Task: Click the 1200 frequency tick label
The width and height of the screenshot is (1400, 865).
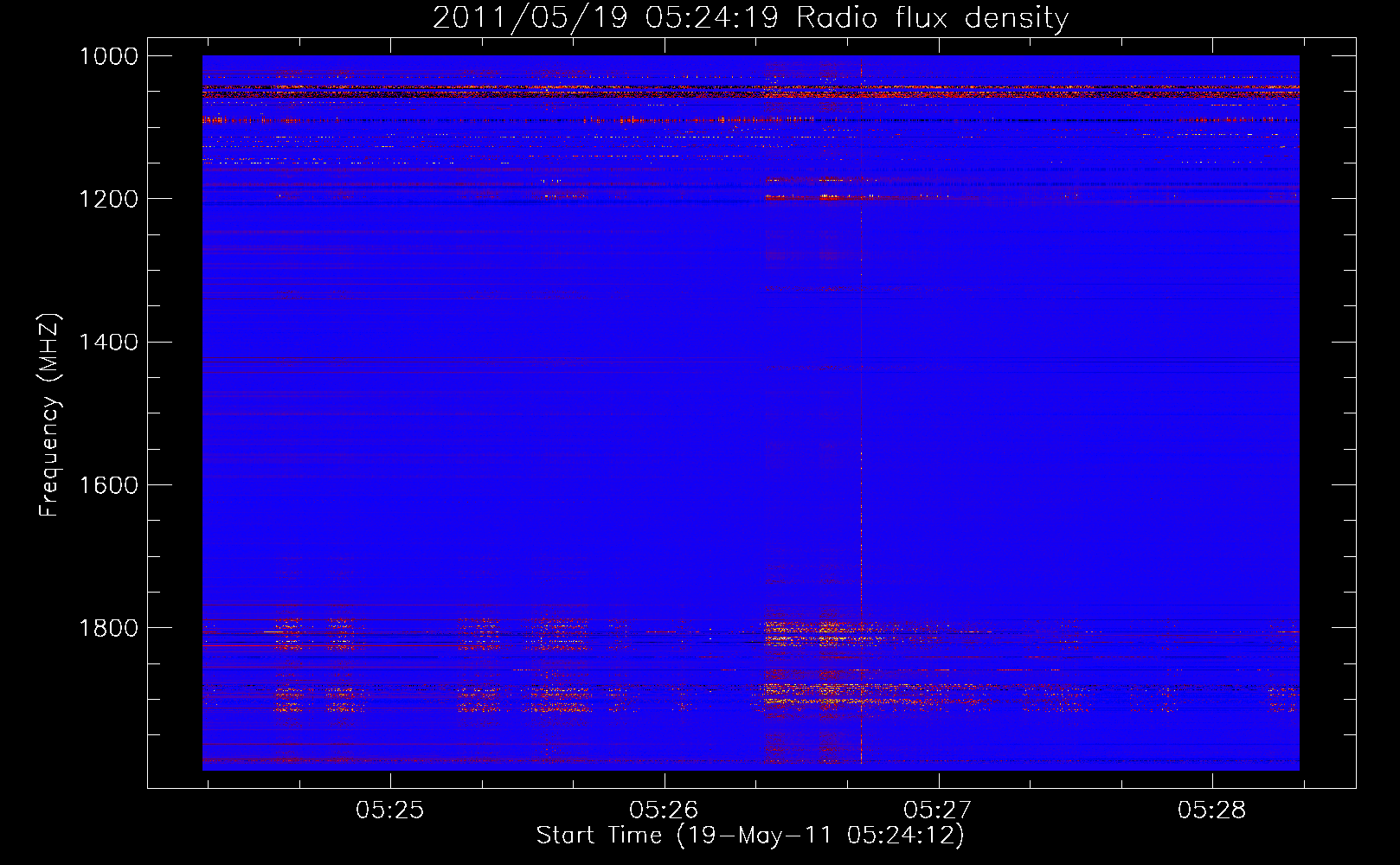Action: coord(109,199)
